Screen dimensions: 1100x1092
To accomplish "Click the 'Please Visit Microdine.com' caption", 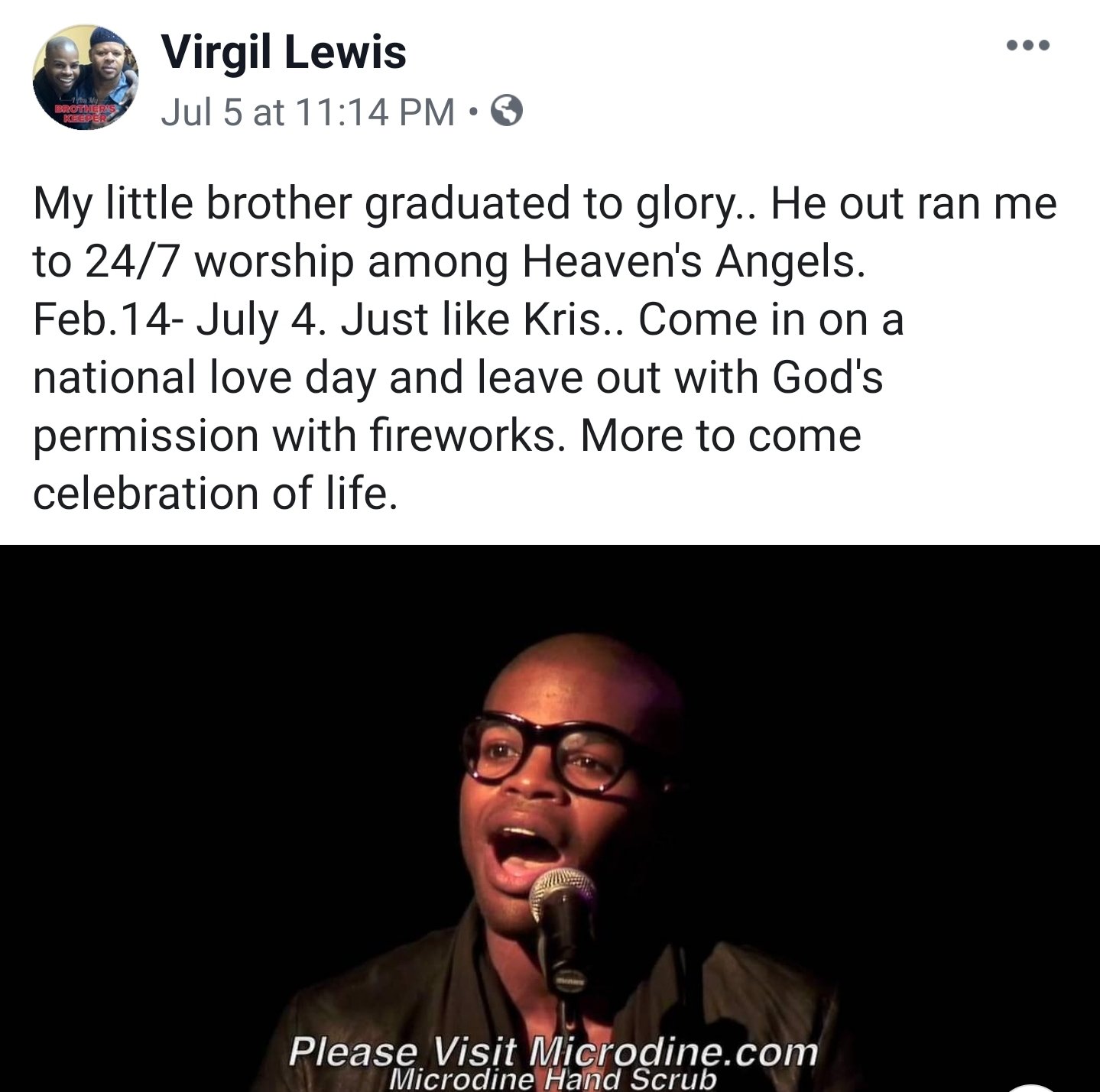I will (553, 1051).
